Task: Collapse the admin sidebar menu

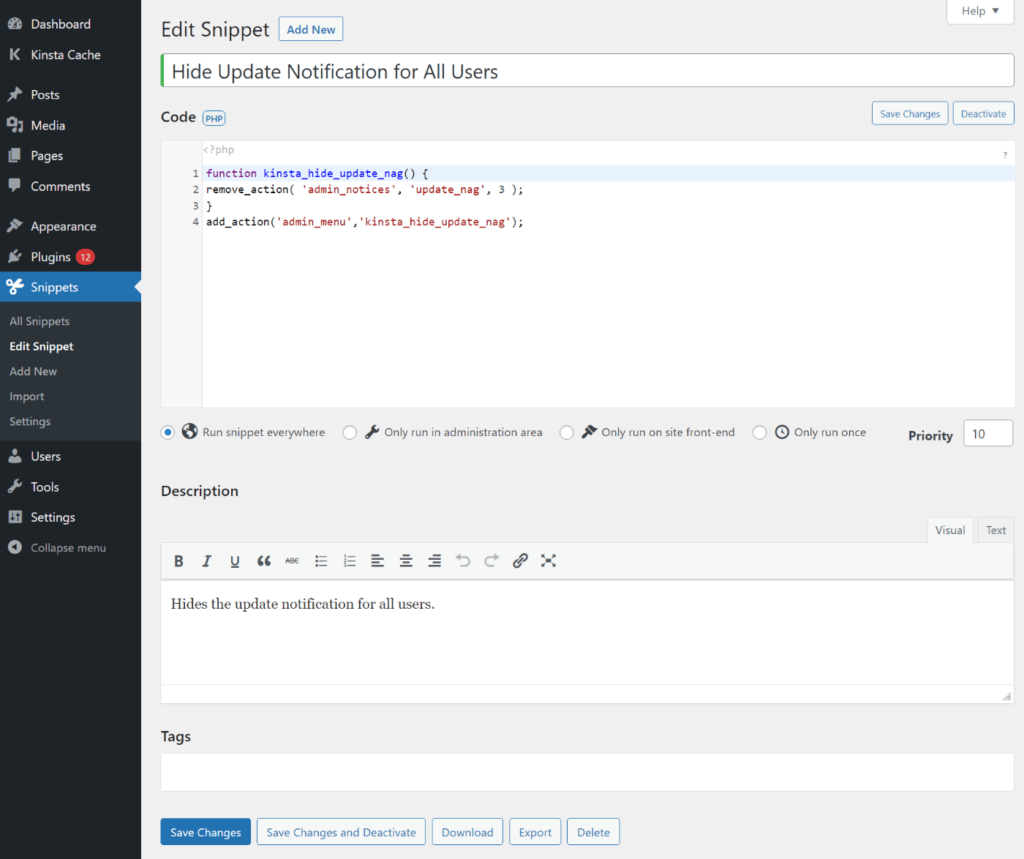Action: 68,548
